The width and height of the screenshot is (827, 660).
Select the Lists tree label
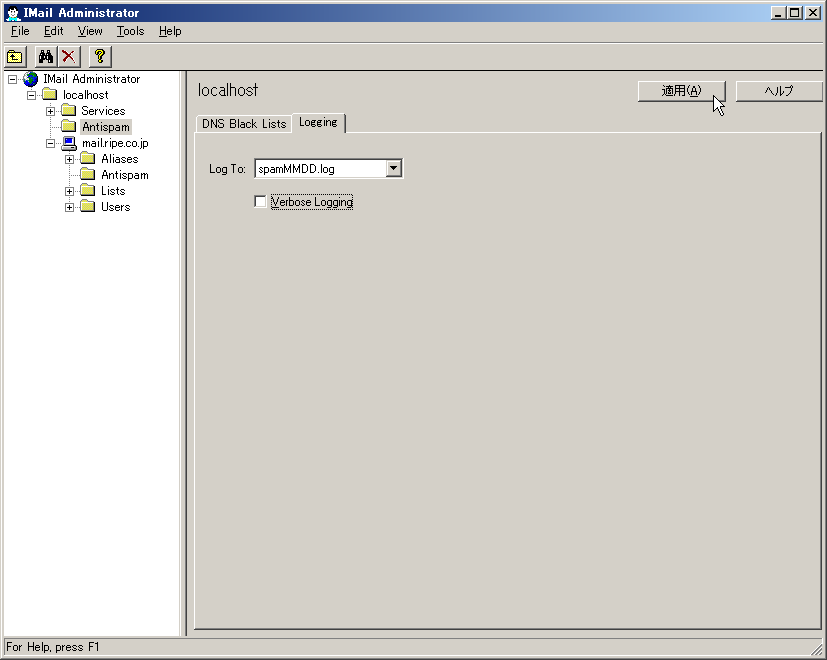113,191
